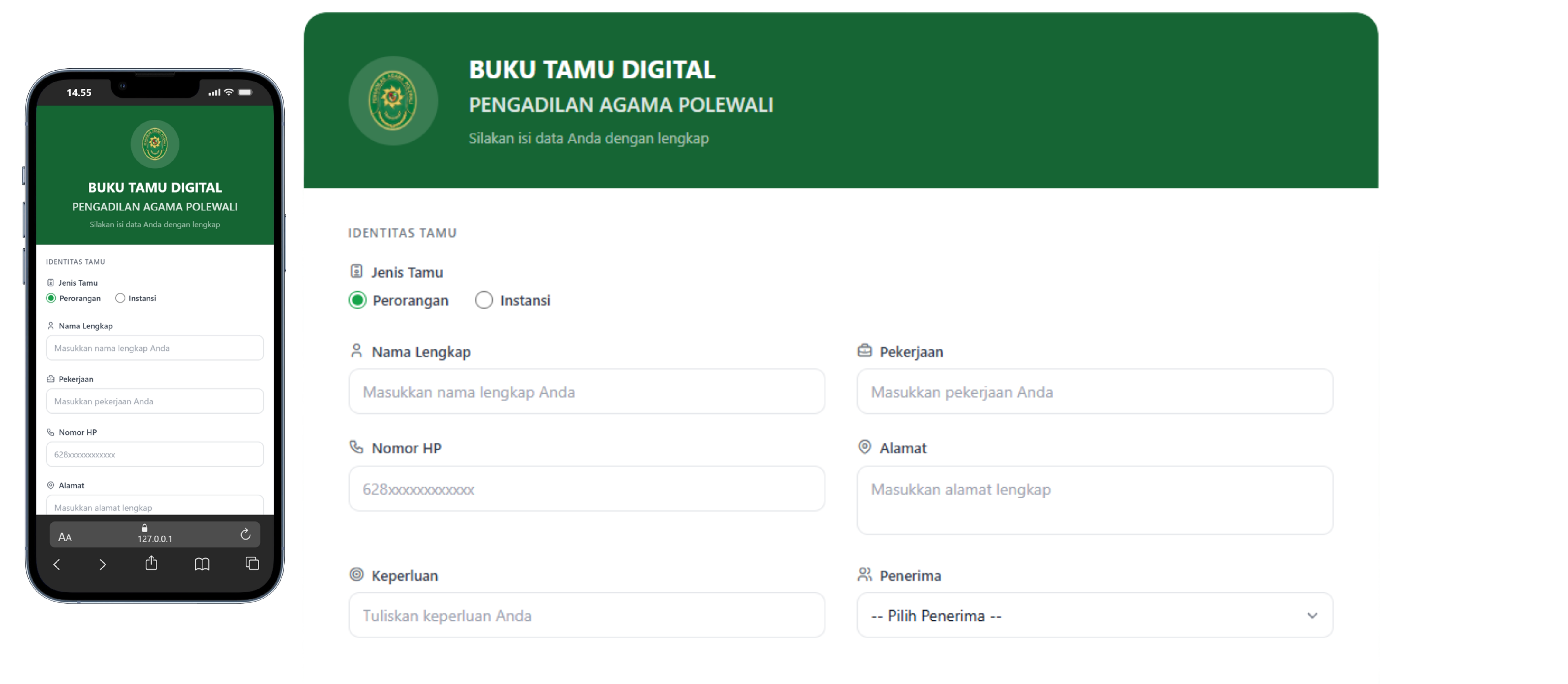Viewport: 1568px width, 684px height.
Task: Click the users icon beside Penerima
Action: click(x=864, y=575)
